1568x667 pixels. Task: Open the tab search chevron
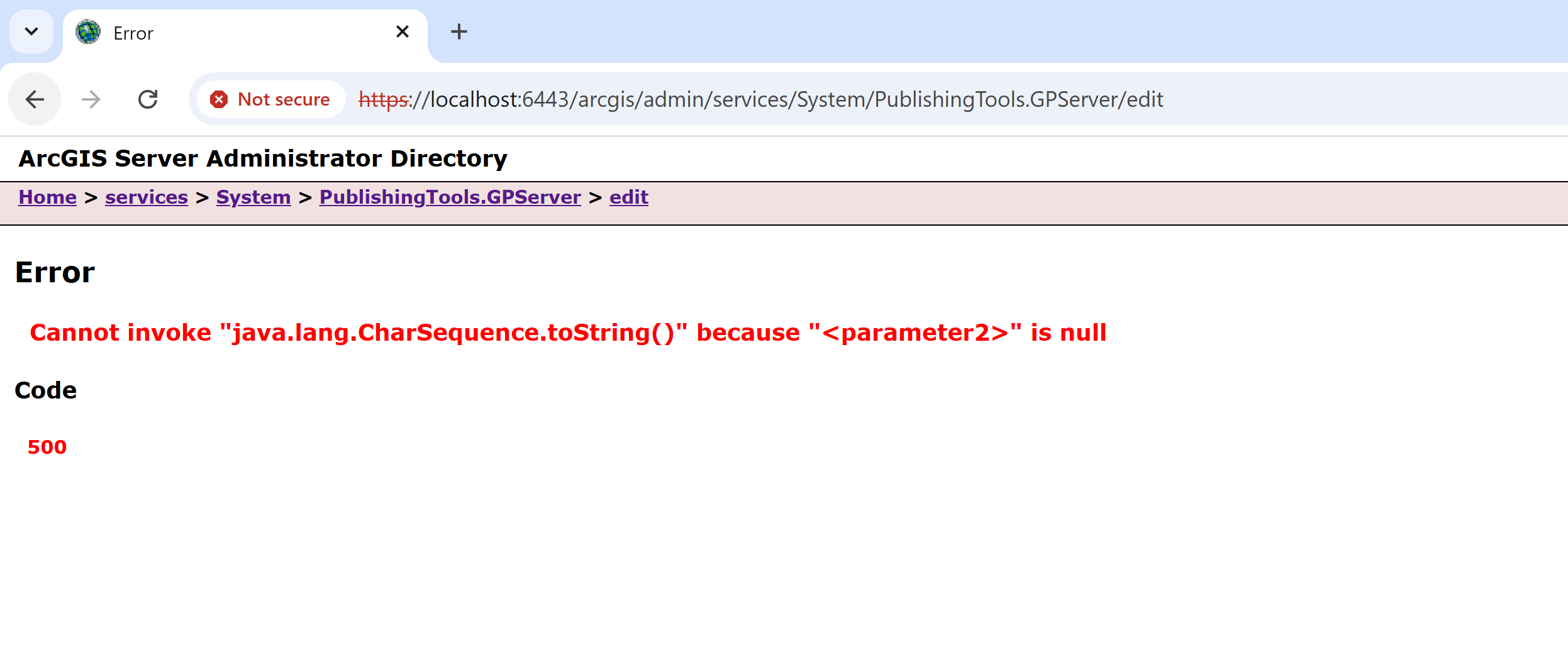31,31
